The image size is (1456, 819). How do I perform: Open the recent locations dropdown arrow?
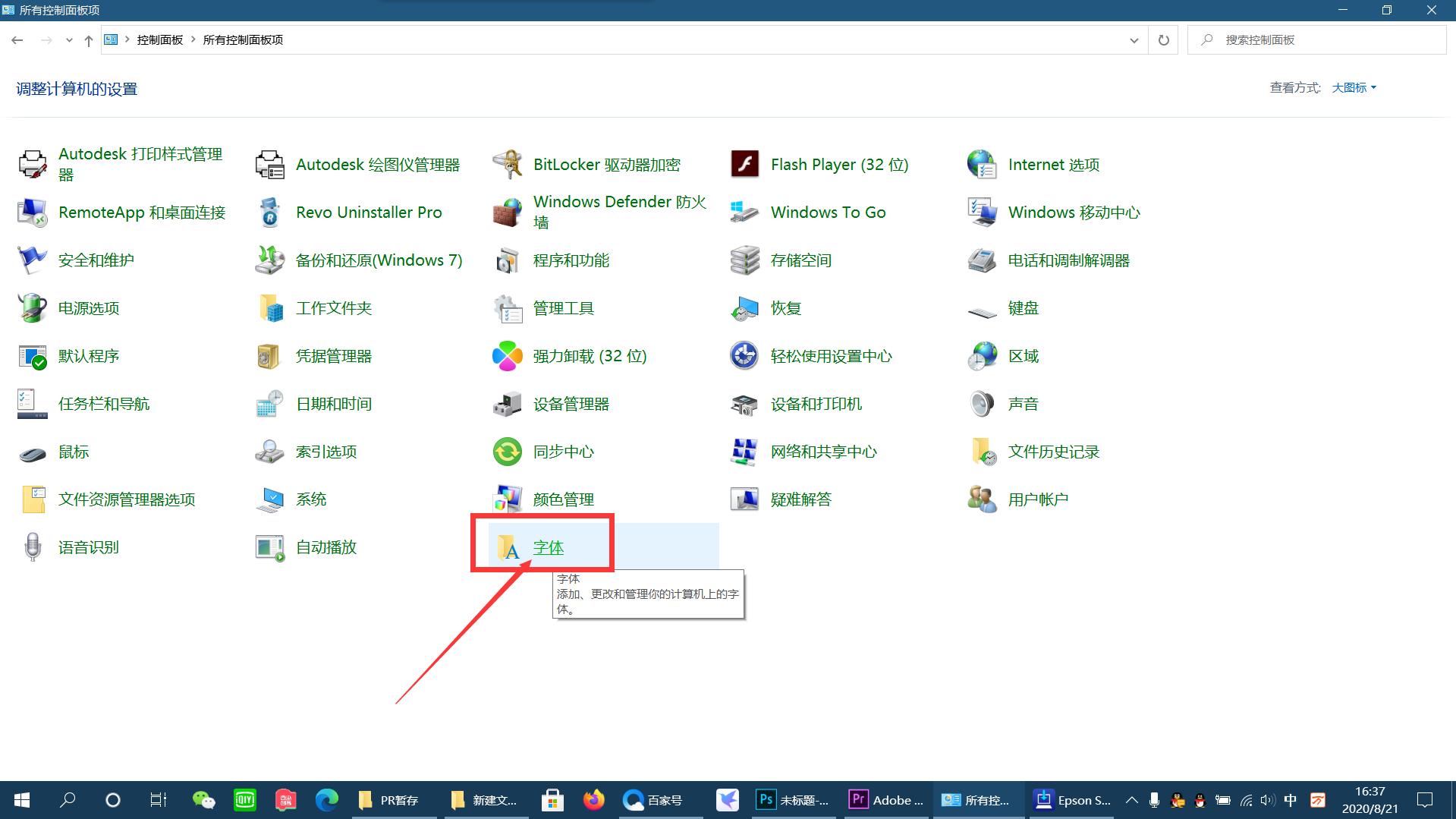pos(69,40)
